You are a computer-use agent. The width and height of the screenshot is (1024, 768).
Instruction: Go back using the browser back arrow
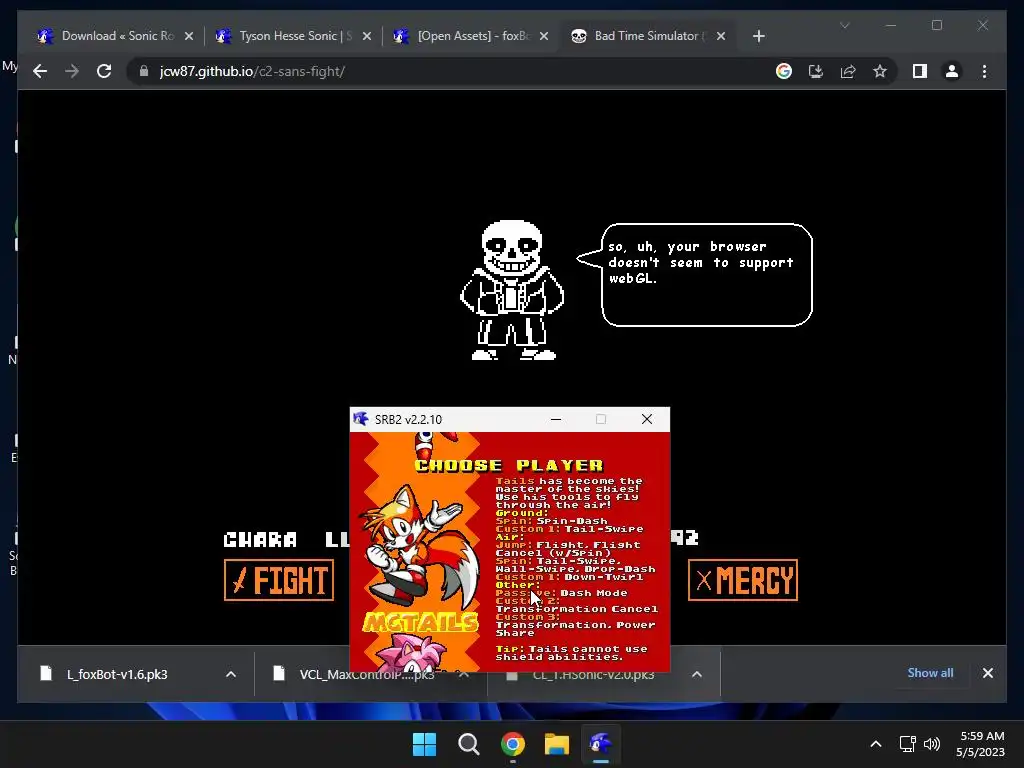40,71
